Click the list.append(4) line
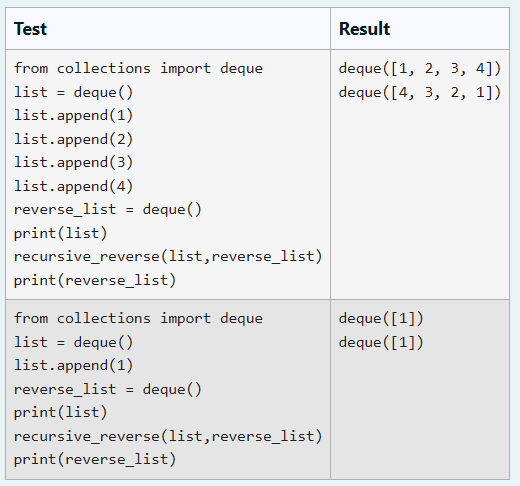 [x=74, y=186]
